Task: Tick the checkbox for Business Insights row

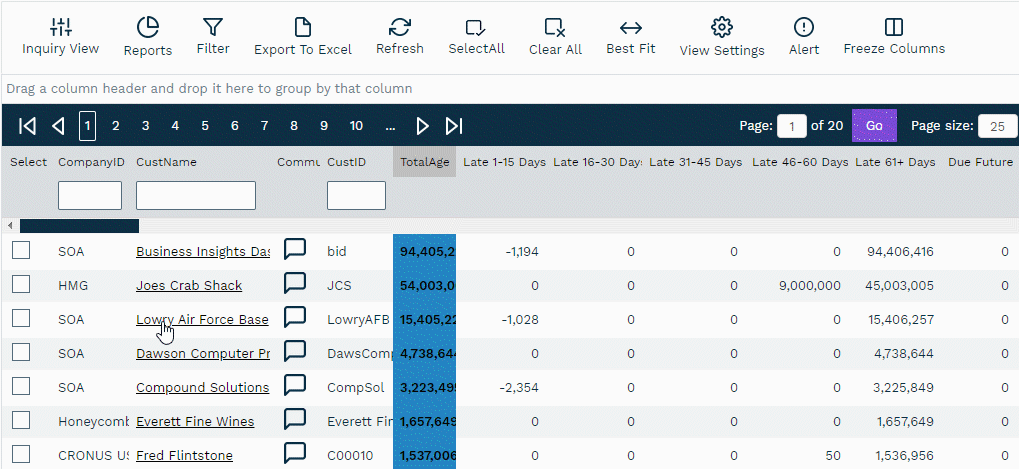Action: [x=21, y=251]
